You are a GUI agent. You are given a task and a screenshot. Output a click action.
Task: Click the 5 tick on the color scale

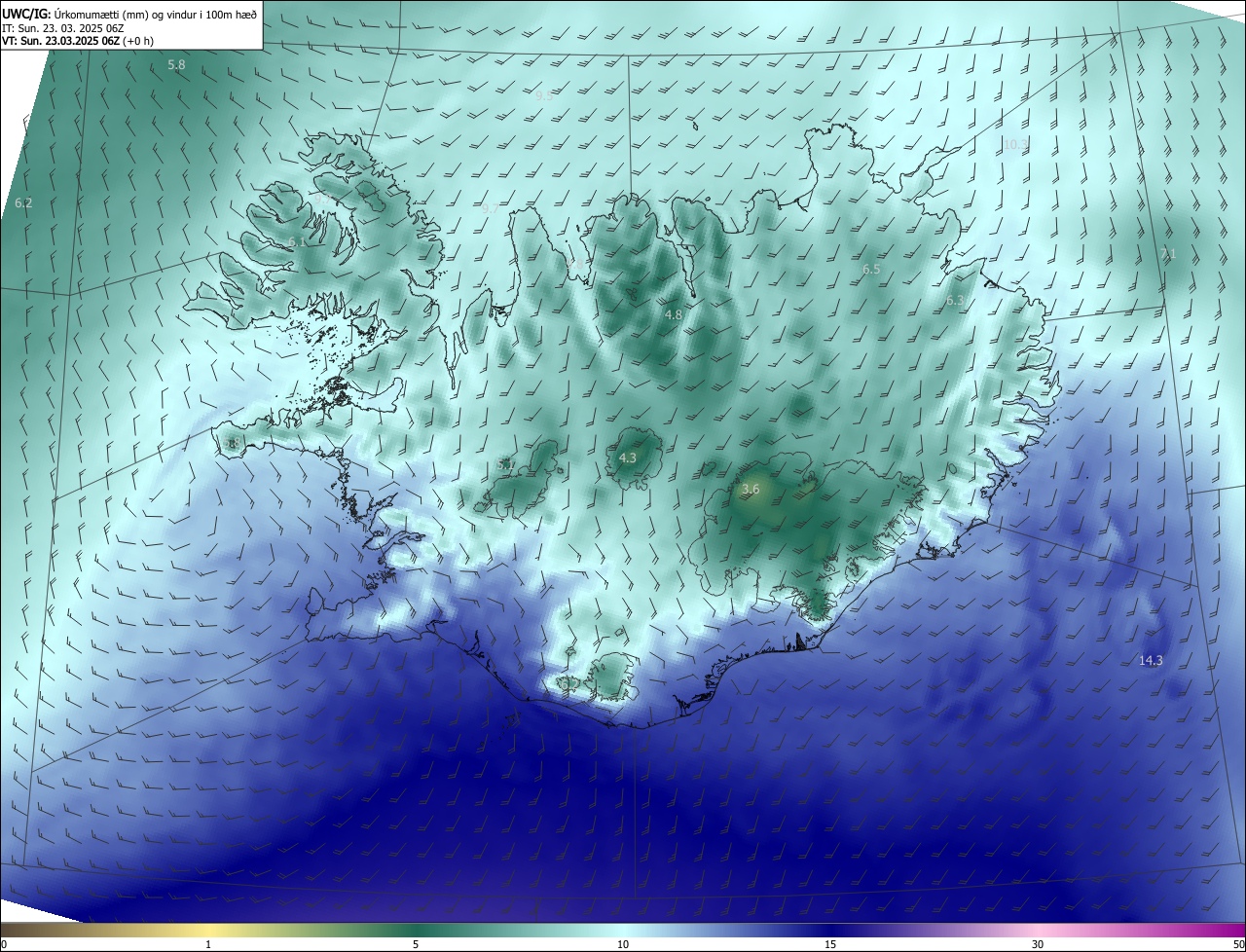(416, 944)
